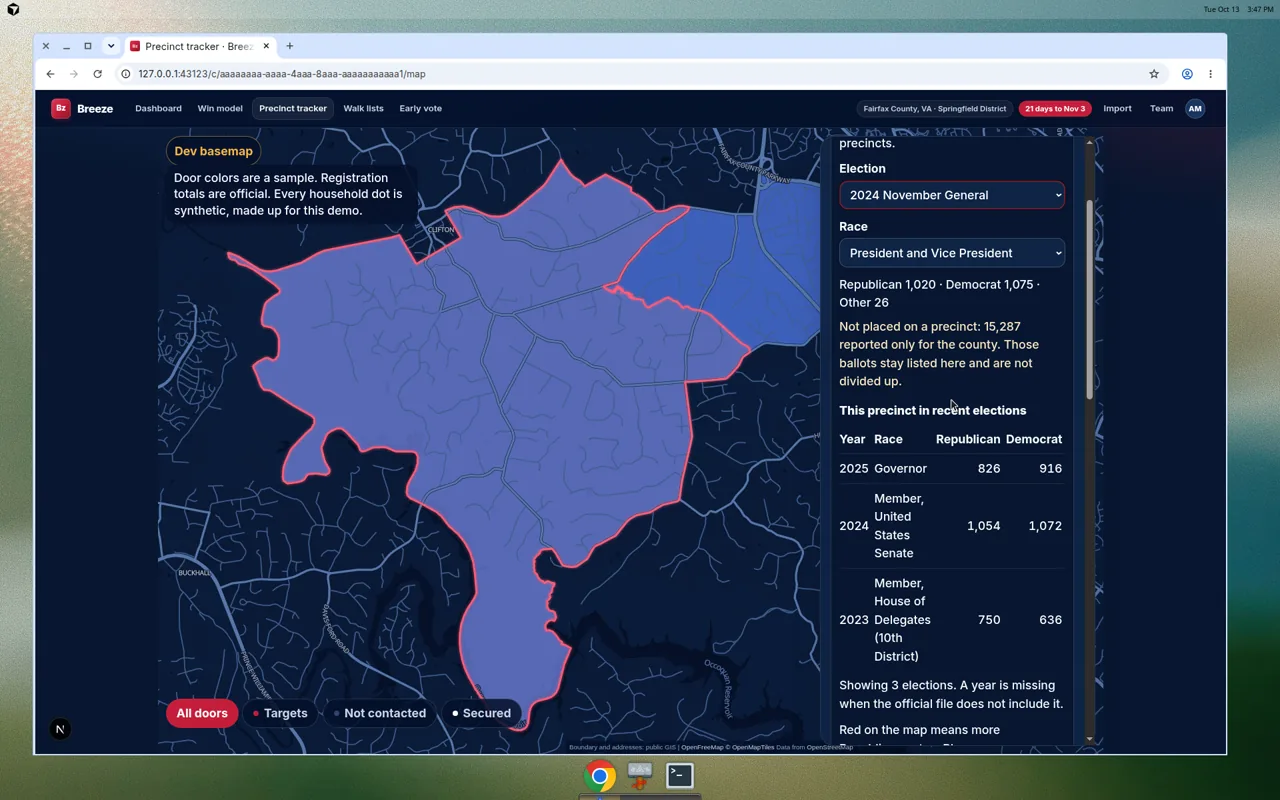Click the Breeze Bz logo icon
The image size is (1280, 800).
coord(61,108)
